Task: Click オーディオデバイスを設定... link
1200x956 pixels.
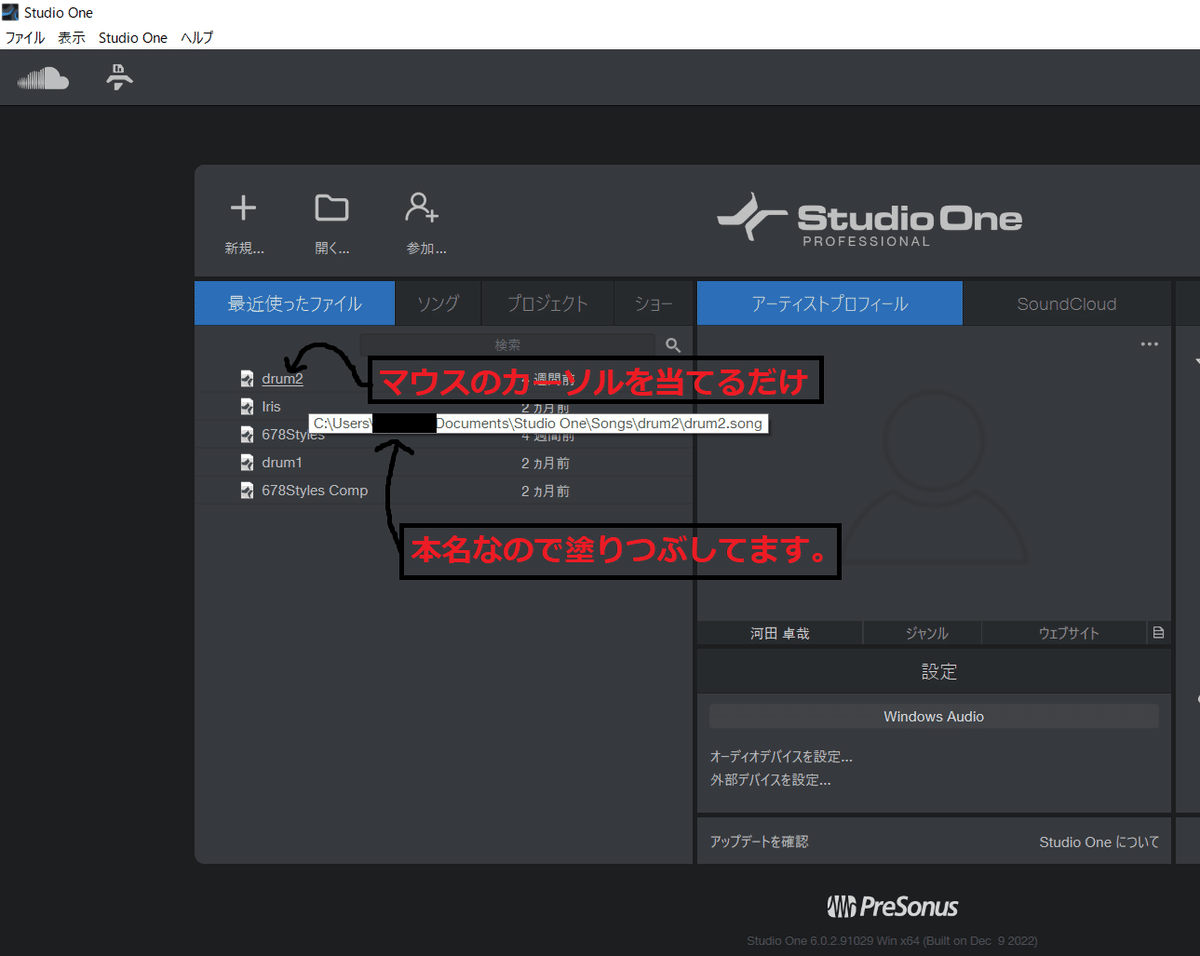Action: [x=781, y=757]
